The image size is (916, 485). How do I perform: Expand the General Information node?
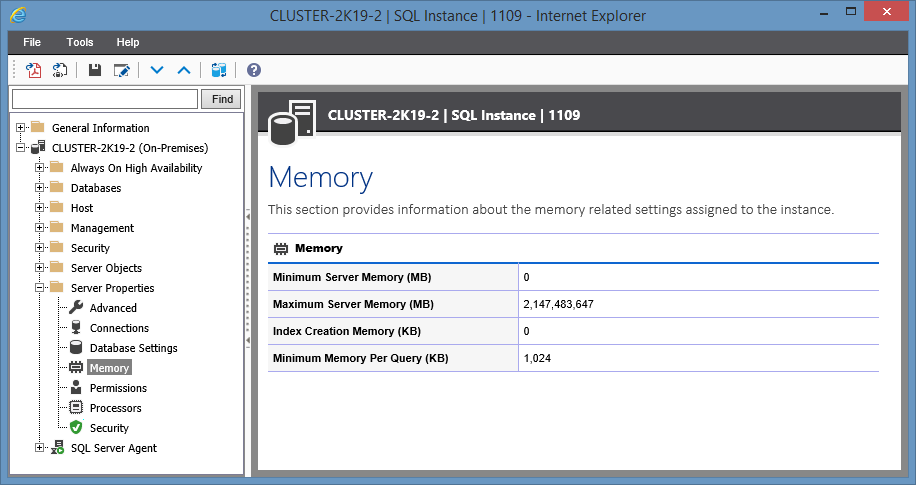pyautogui.click(x=20, y=127)
